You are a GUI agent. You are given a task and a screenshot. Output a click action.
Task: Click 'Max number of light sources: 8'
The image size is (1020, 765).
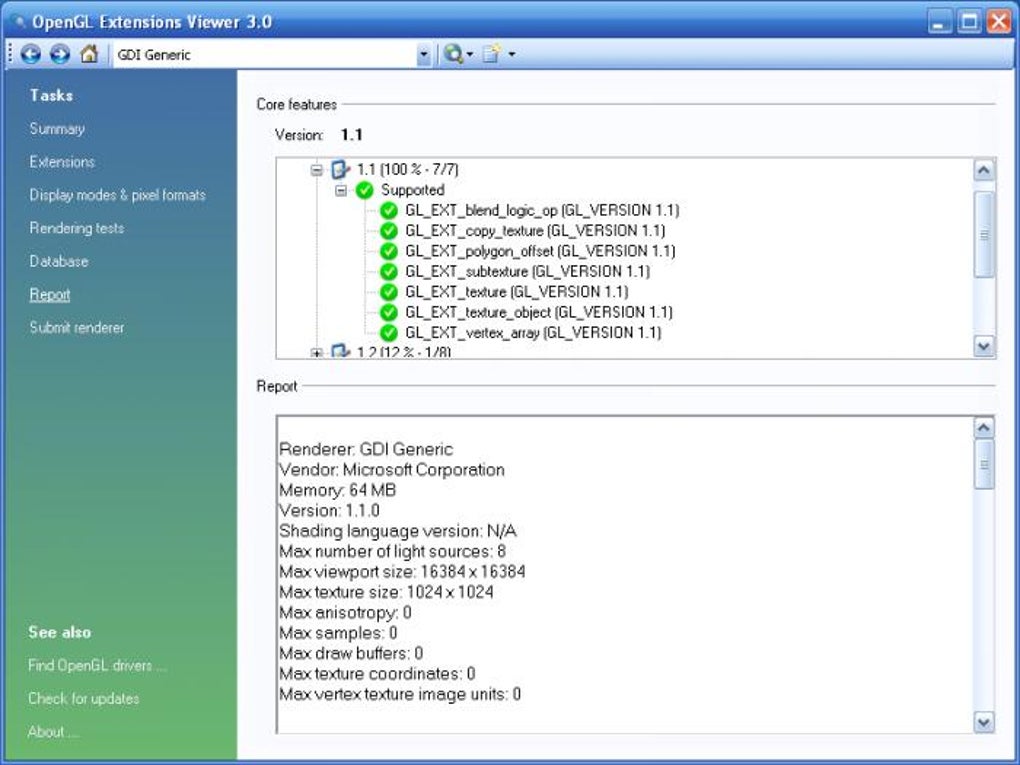pos(392,552)
